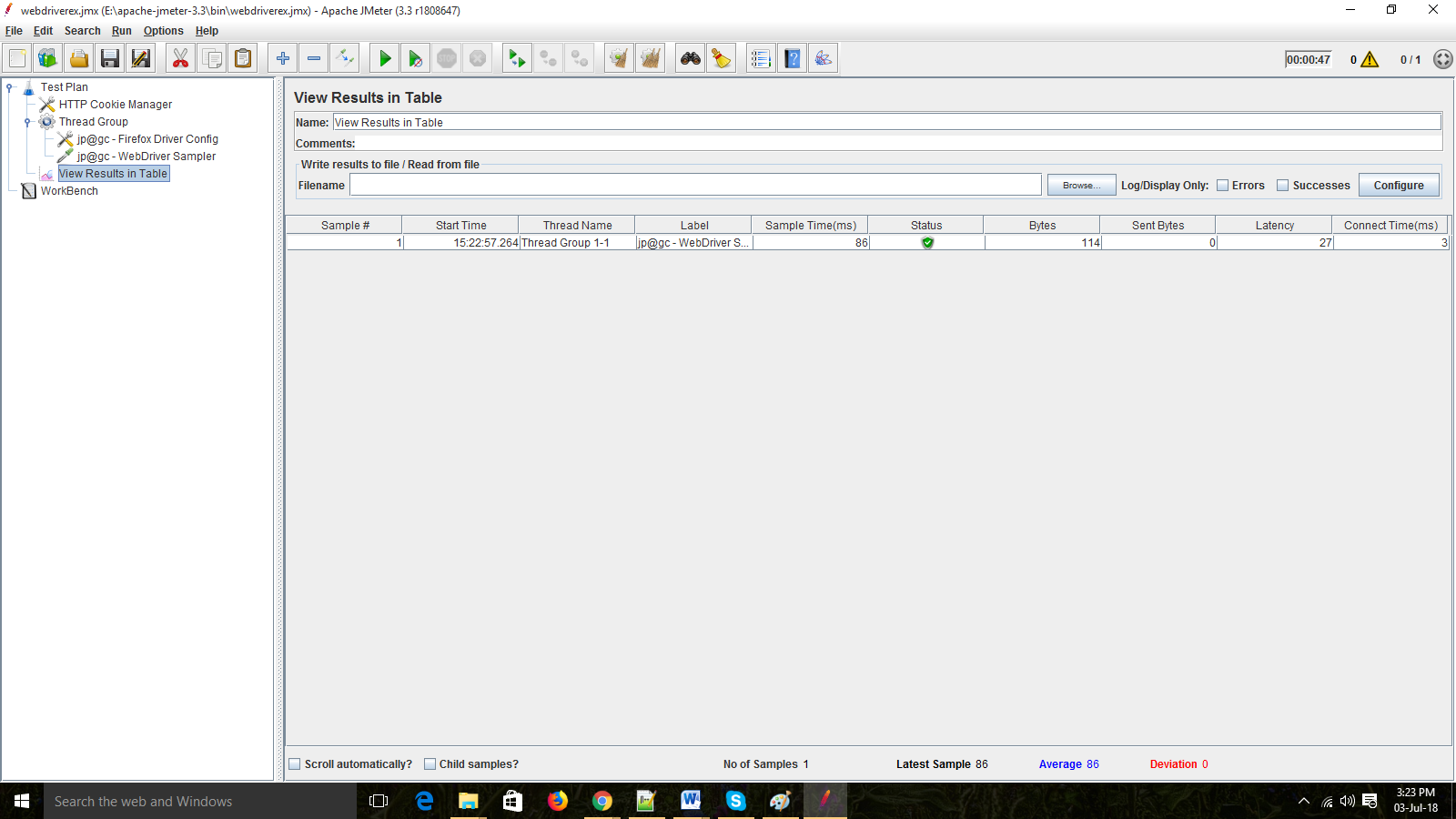Screen dimensions: 1456x819
Task: Click the Windows Start button
Action: 22,801
